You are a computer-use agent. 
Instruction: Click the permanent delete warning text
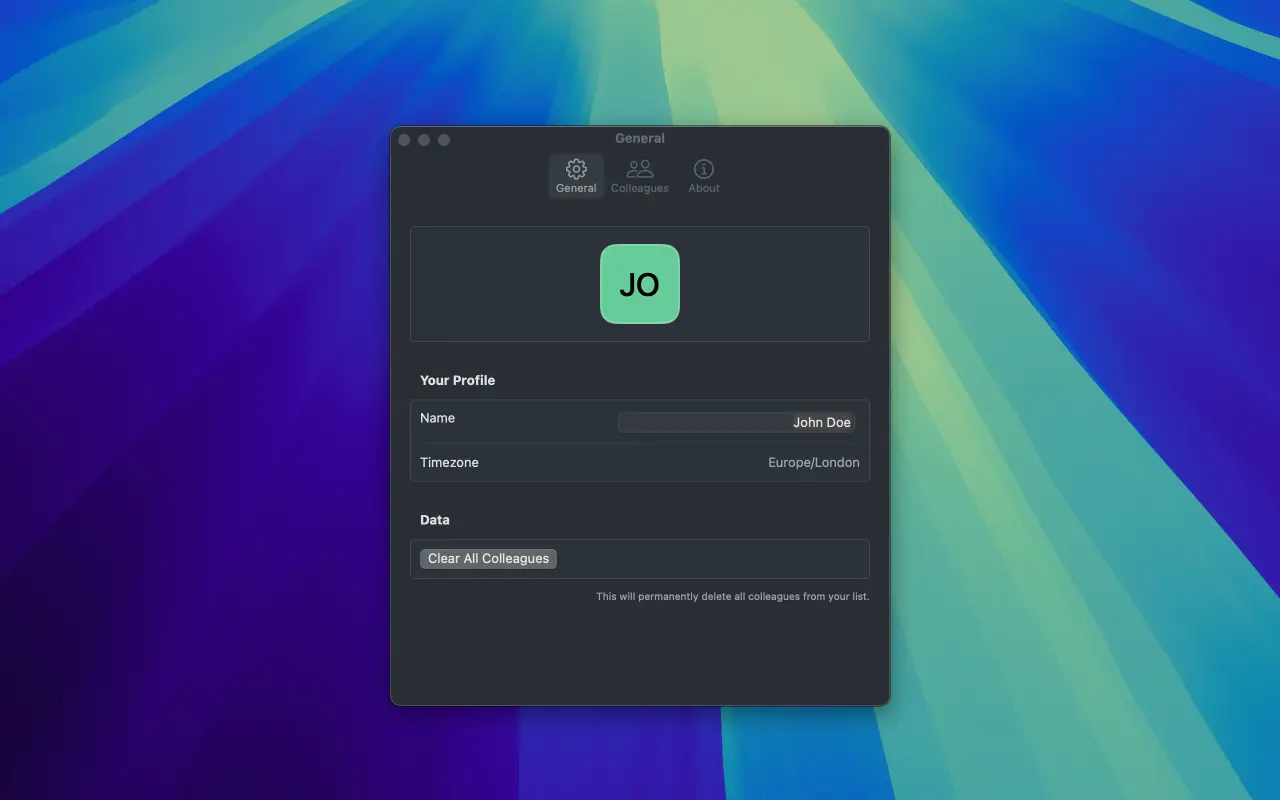[x=733, y=596]
